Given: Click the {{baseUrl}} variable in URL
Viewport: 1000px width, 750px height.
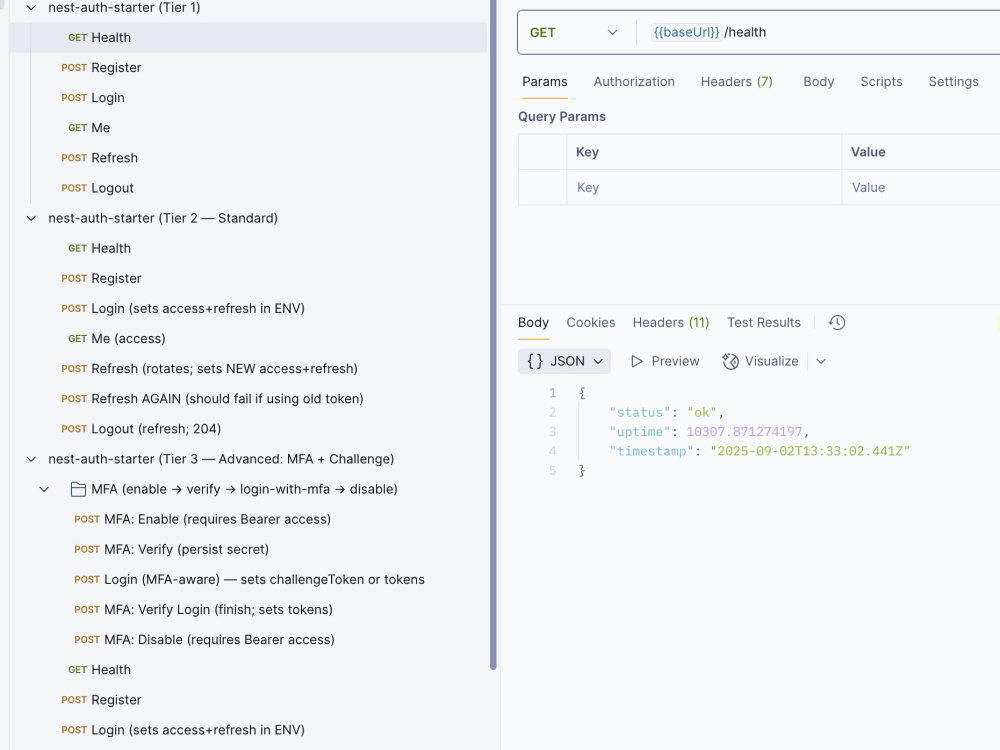Looking at the screenshot, I should pos(686,33).
